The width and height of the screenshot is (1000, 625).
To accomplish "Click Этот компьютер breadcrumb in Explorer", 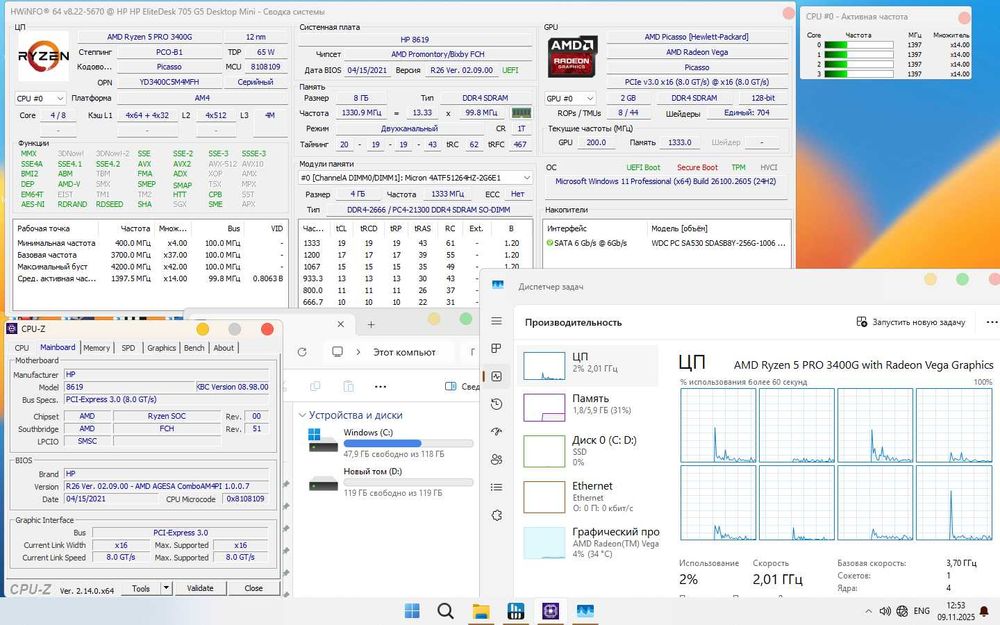I will click(x=404, y=352).
